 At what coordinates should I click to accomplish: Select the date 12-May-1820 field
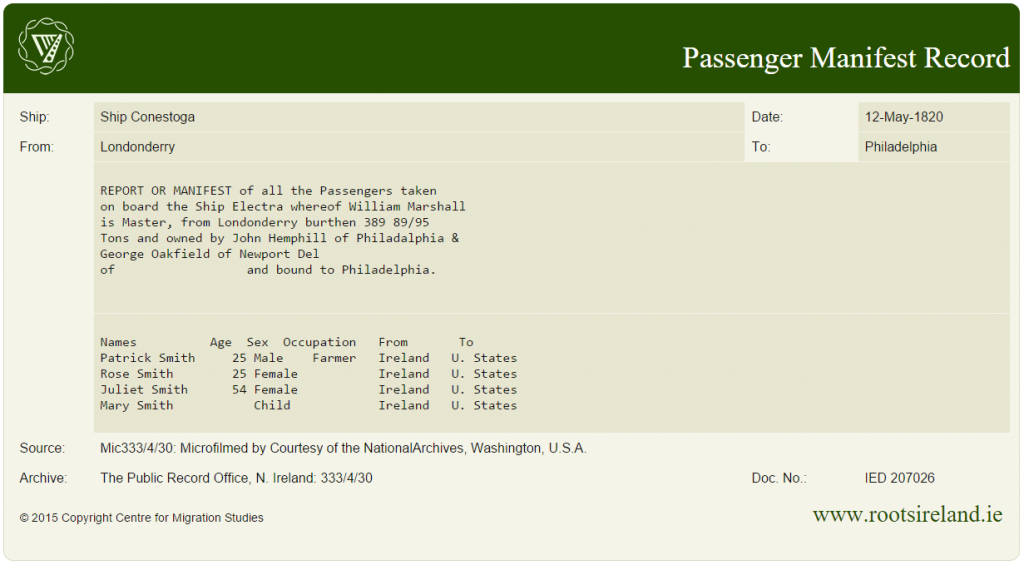tap(903, 117)
